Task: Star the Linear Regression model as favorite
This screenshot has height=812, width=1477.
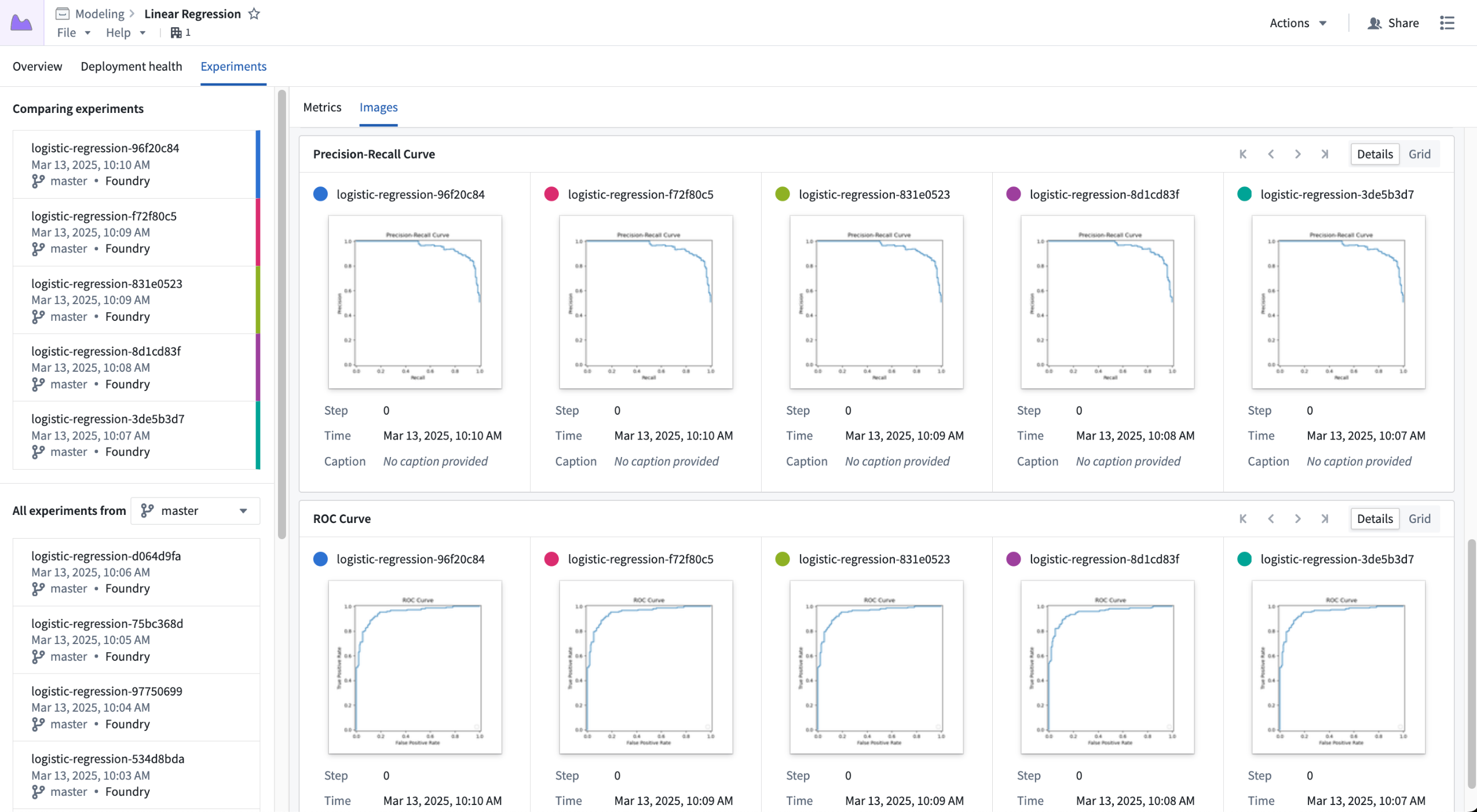Action: click(254, 13)
